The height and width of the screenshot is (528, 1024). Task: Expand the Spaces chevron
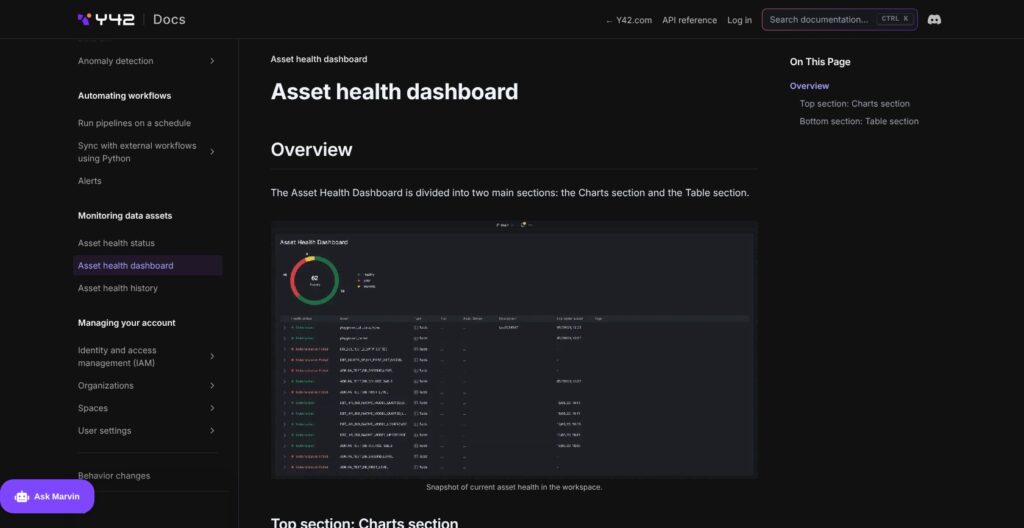point(212,408)
